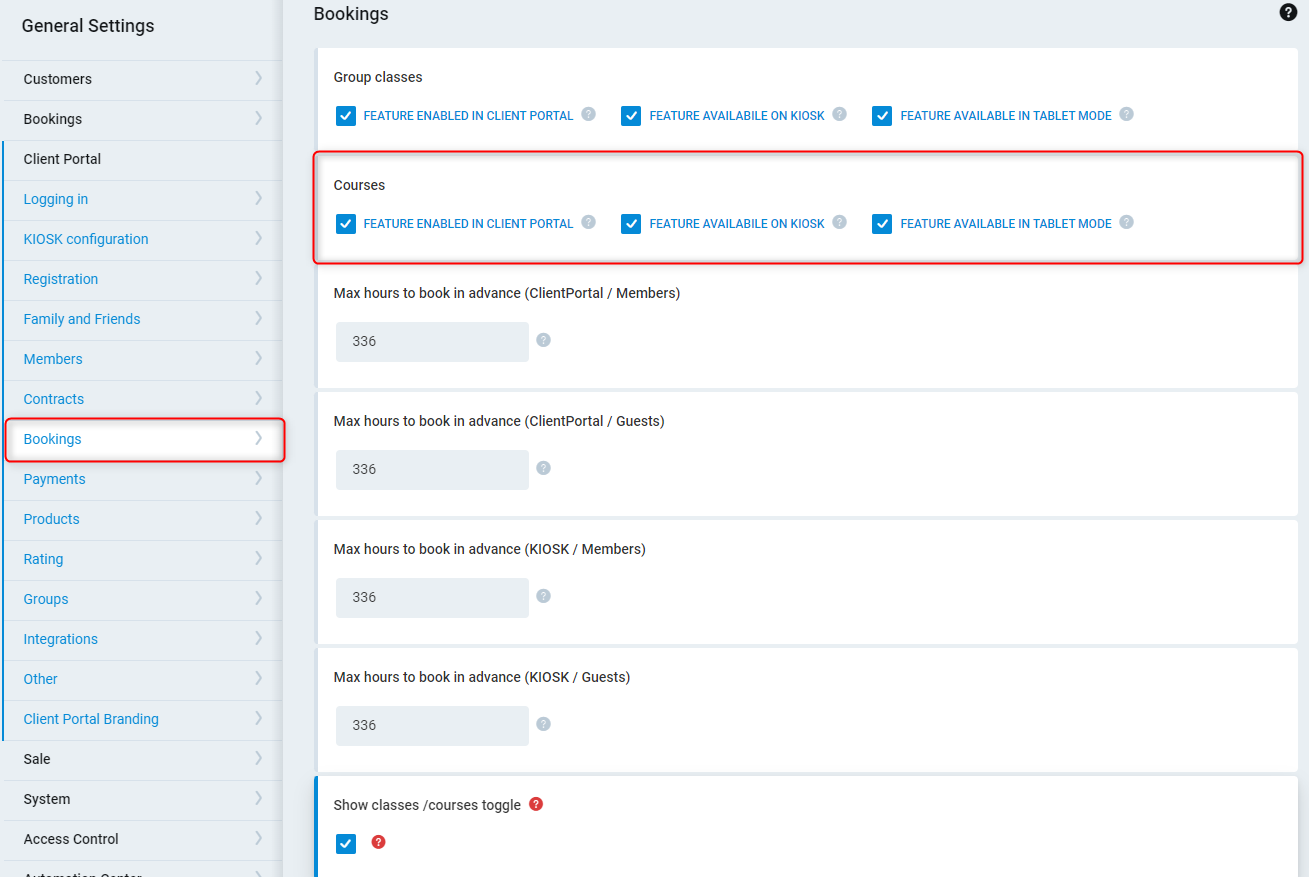Click Max hours field for ClientPortal Guests
This screenshot has height=877, width=1309.
432,469
